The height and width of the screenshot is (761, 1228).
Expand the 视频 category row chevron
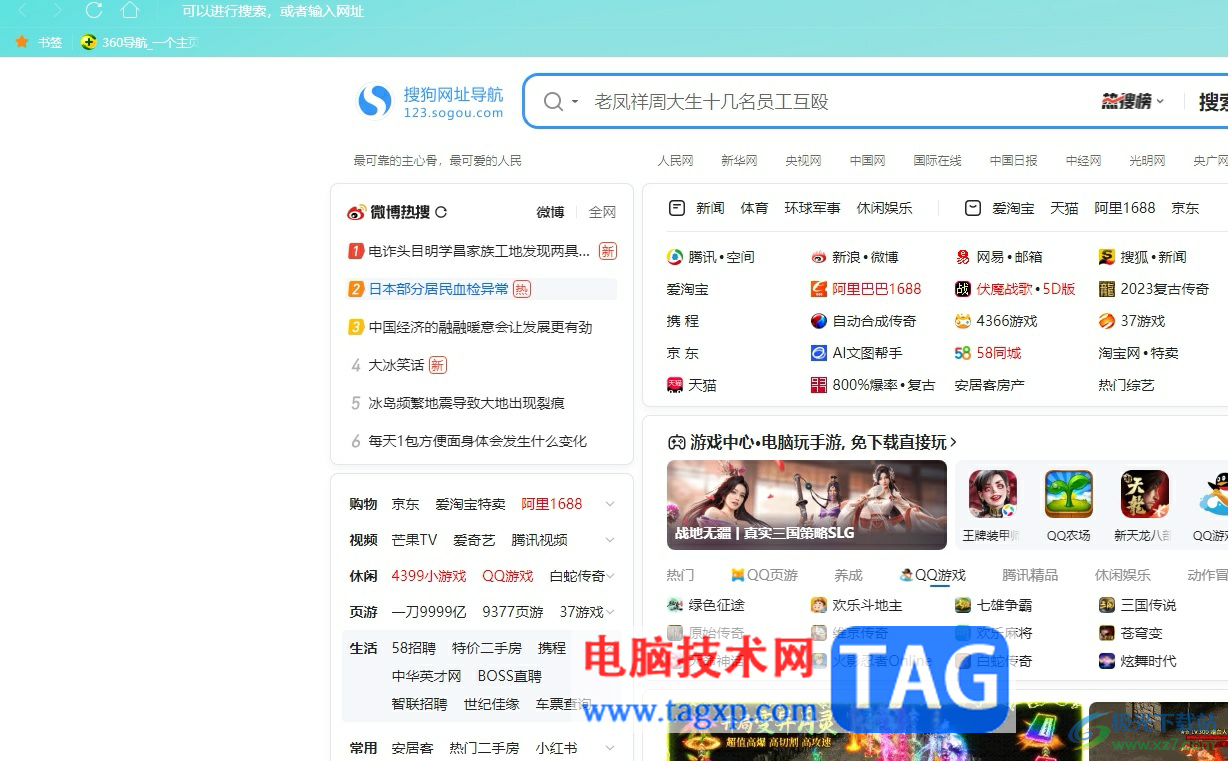click(x=610, y=540)
